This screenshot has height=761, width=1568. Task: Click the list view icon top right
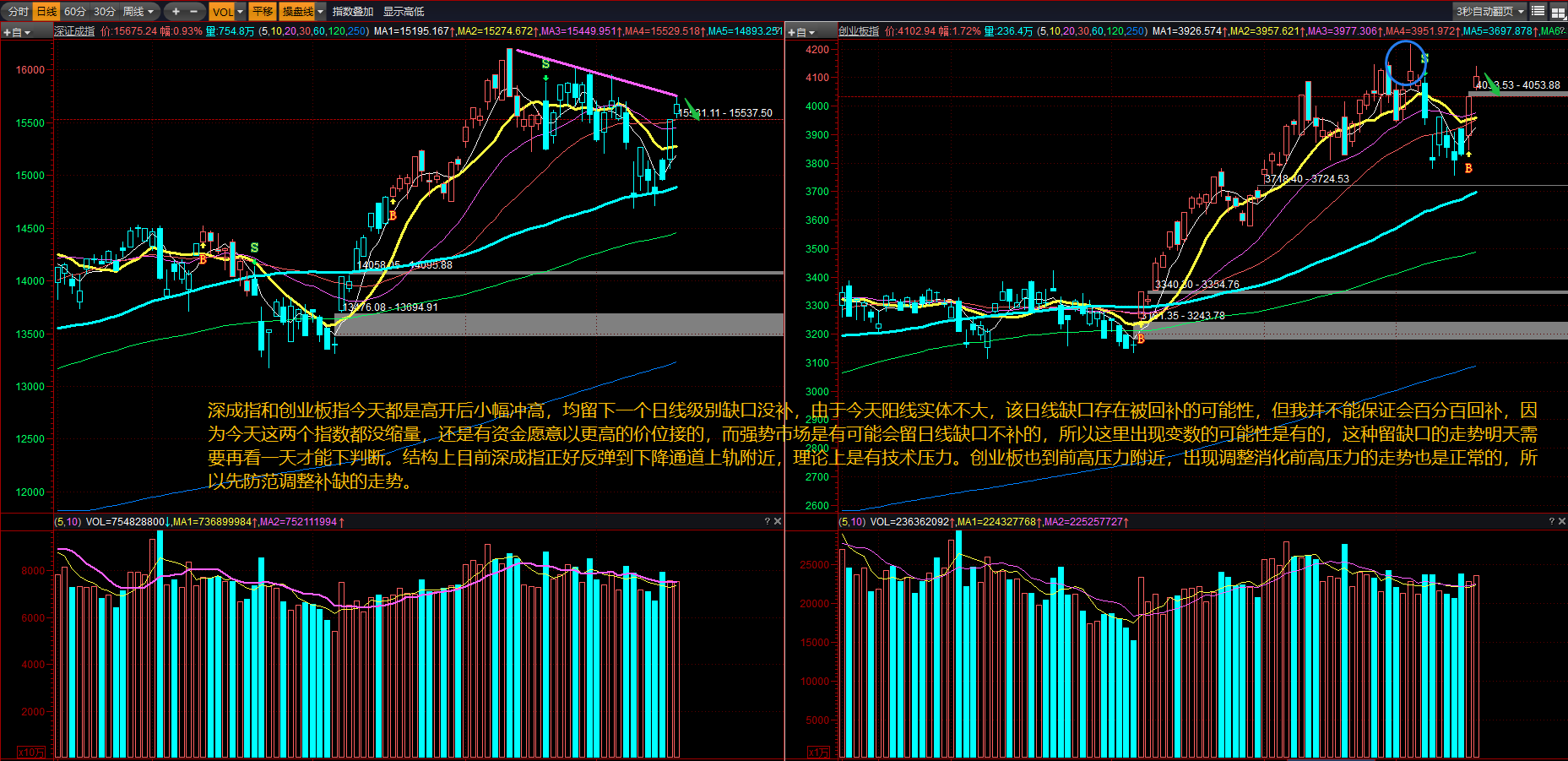1538,11
